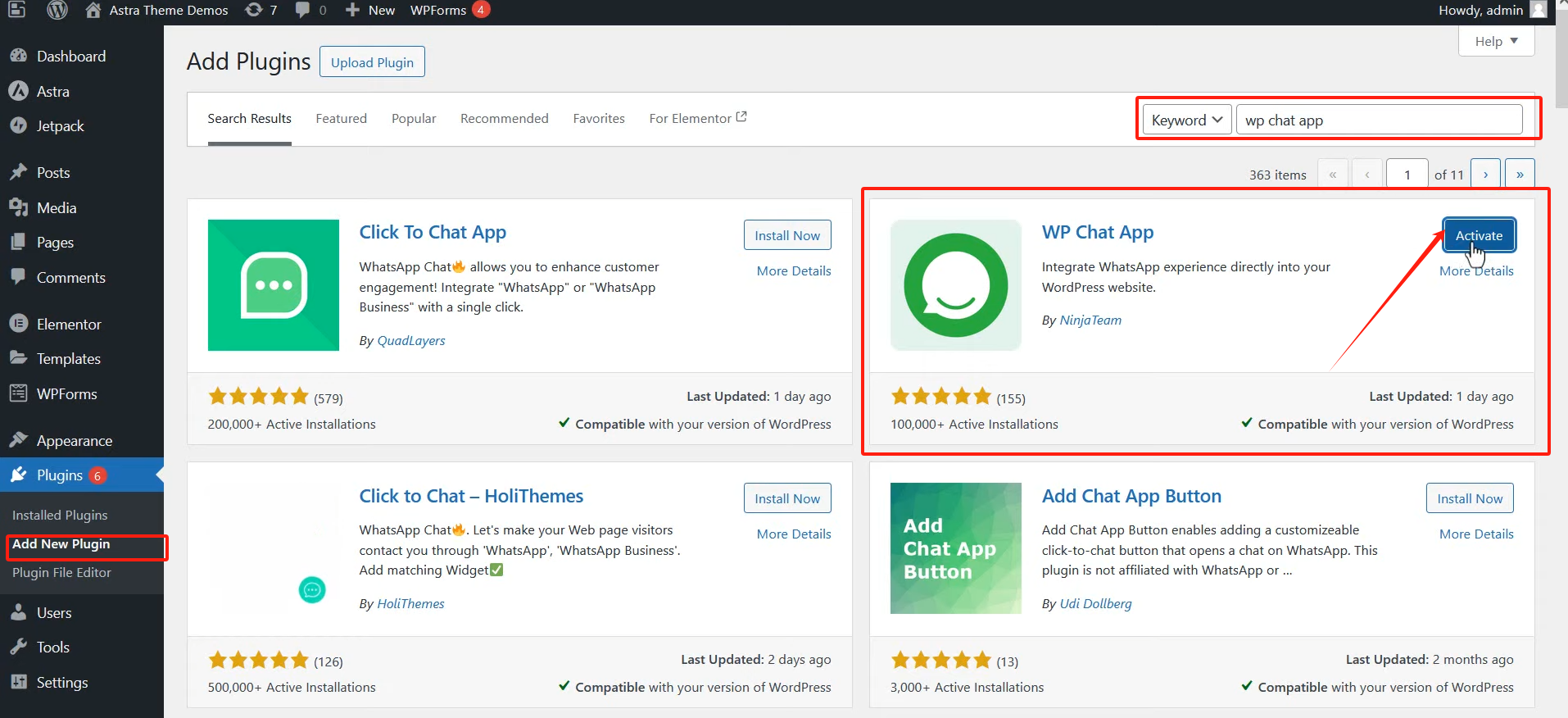Open the NinjaTeam author link

pyautogui.click(x=1090, y=320)
